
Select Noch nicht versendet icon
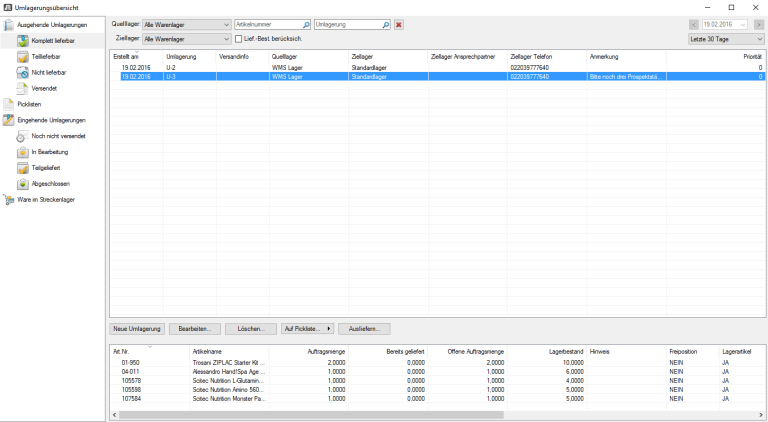23,135
